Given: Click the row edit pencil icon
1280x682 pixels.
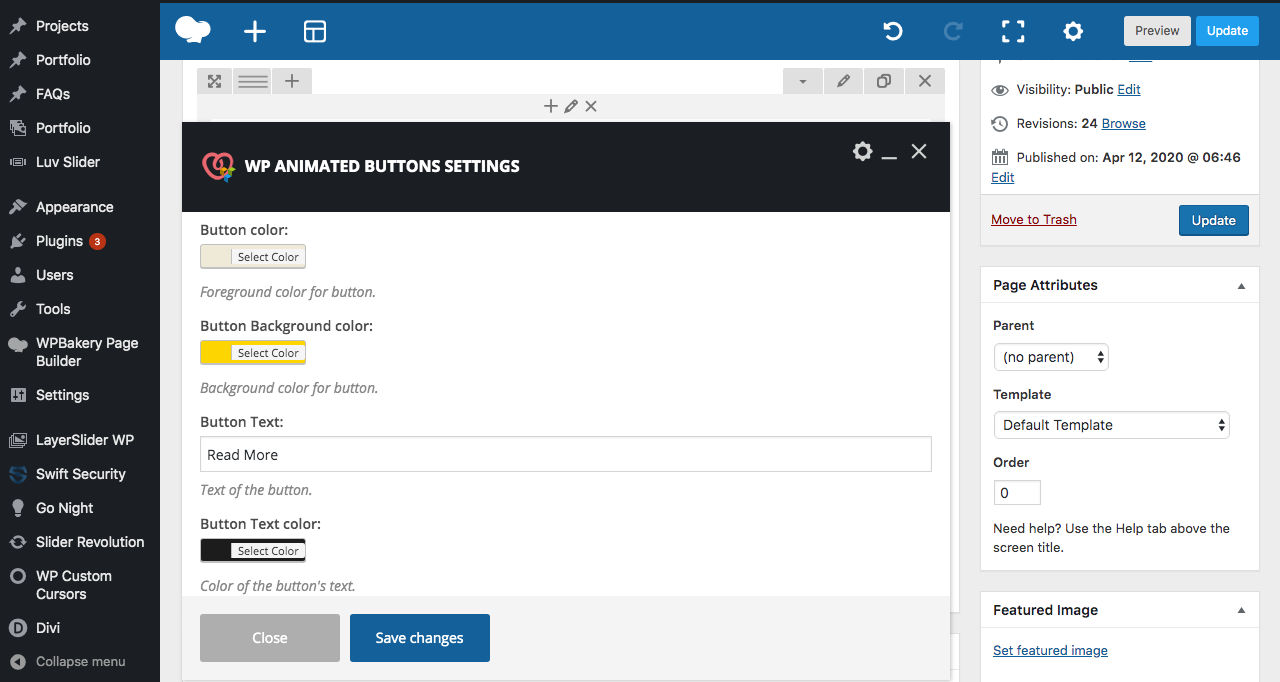Looking at the screenshot, I should pyautogui.click(x=844, y=81).
